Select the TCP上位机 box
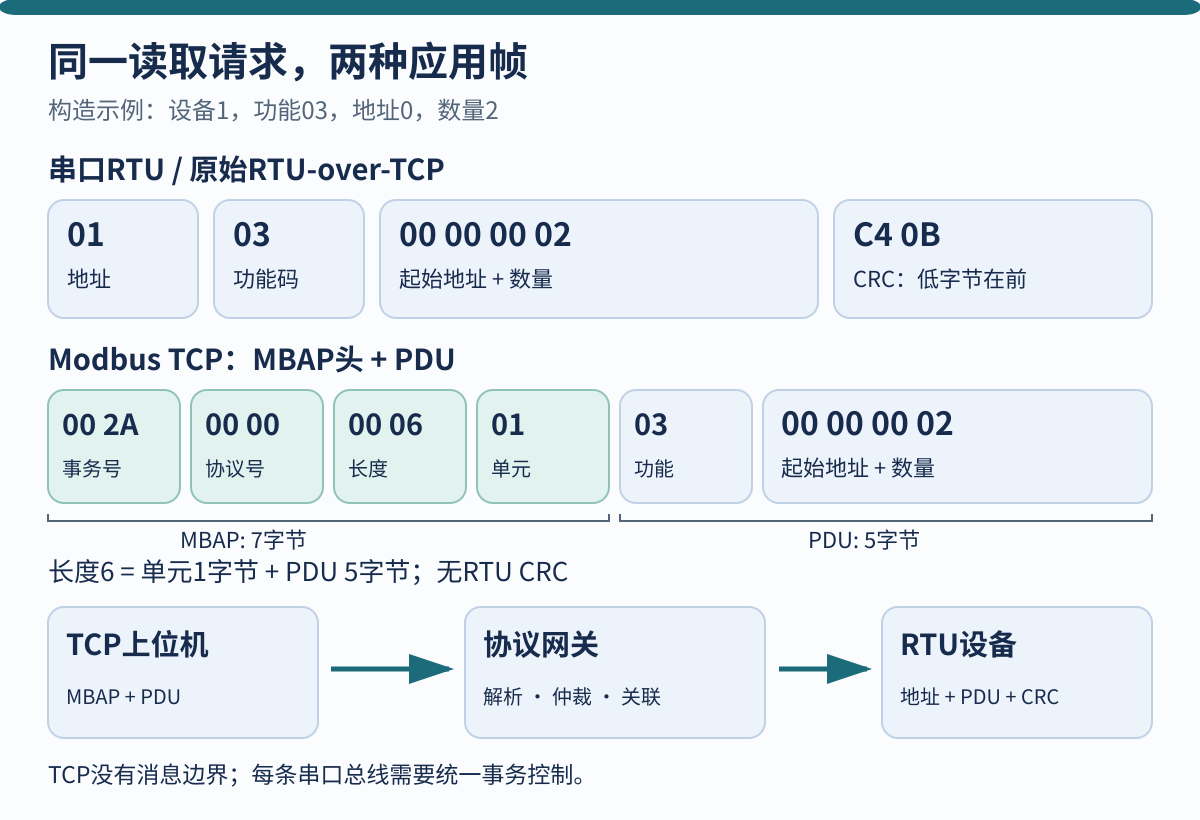This screenshot has width=1200, height=820. coord(183,672)
